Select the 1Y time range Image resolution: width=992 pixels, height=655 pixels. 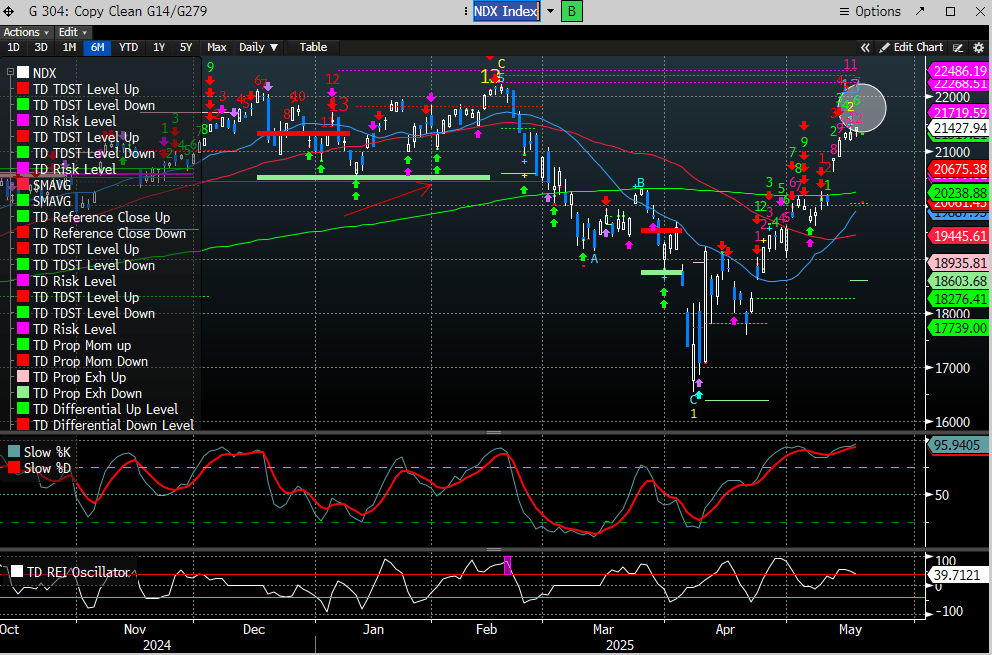159,47
